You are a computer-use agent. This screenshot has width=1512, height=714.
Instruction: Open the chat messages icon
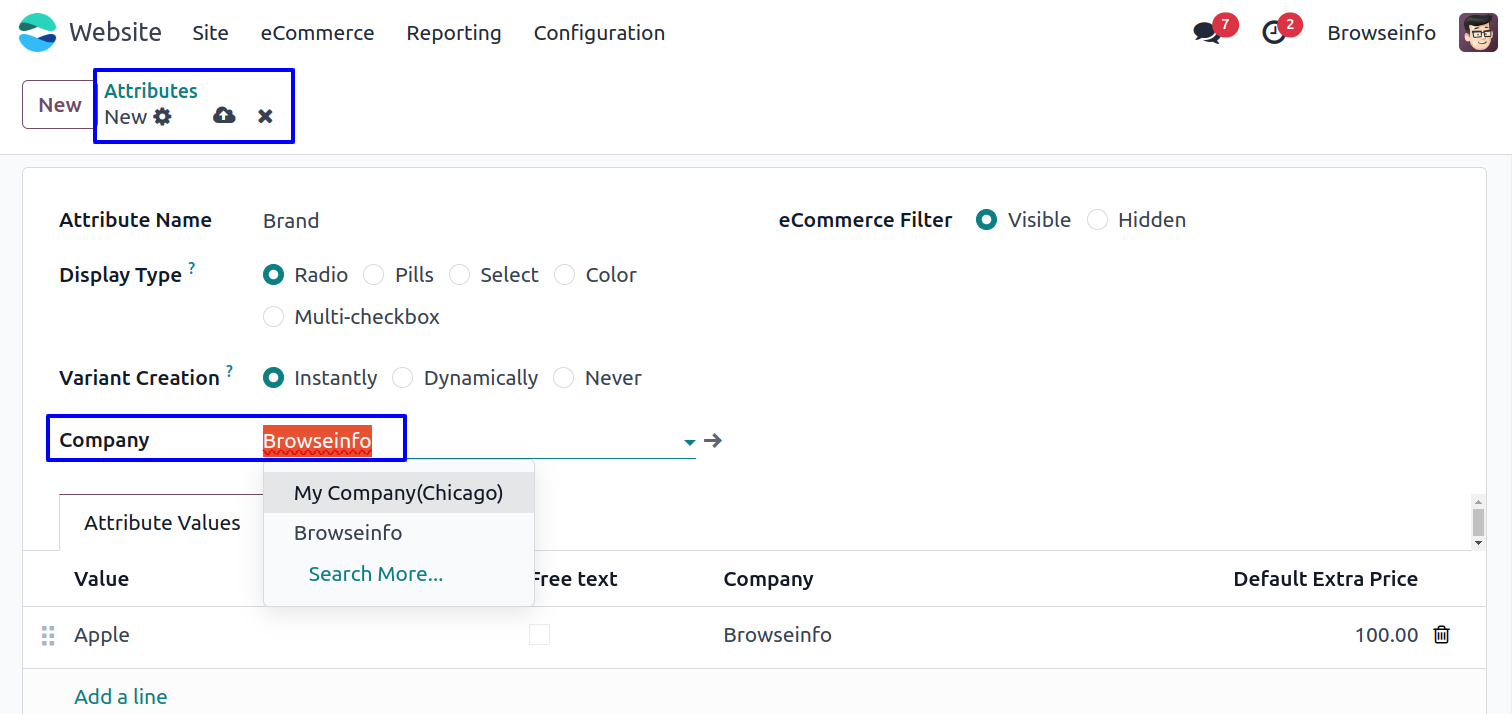1206,33
